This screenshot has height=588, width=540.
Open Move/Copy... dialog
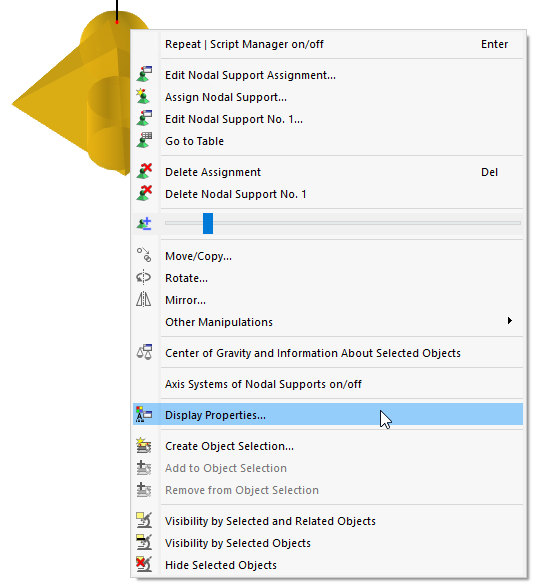328,256
